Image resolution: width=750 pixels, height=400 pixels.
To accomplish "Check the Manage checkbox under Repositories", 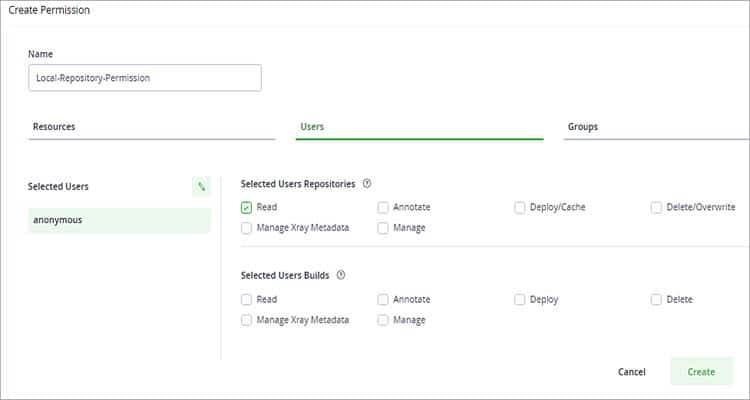I will (383, 228).
